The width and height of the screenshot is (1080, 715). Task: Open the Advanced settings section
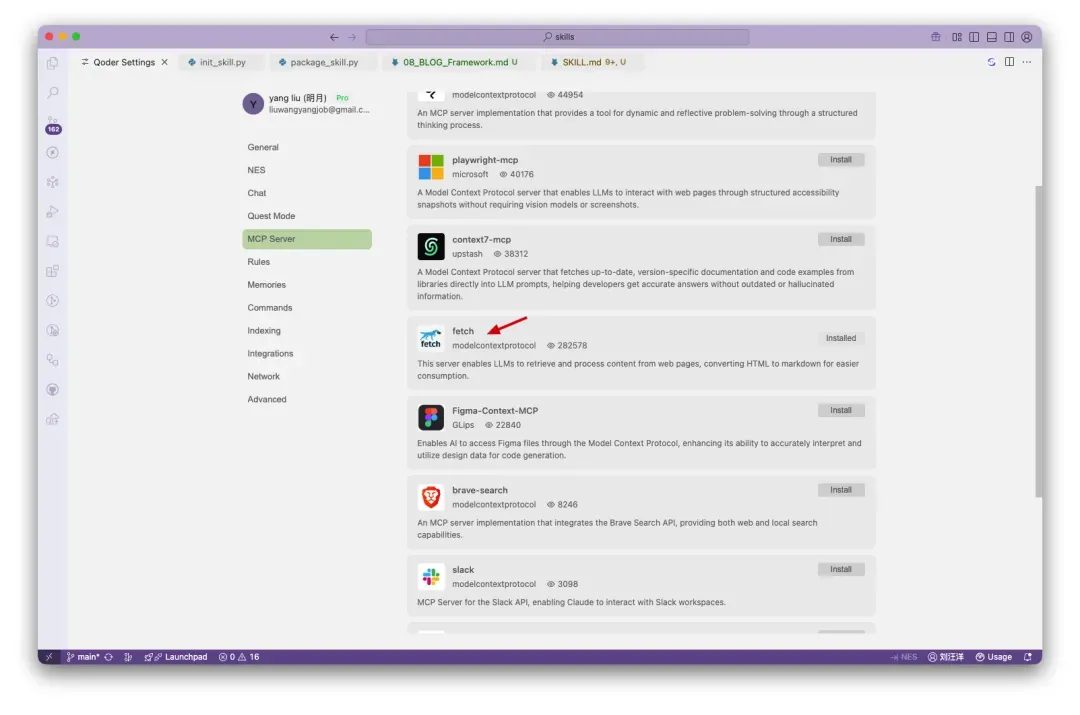pos(307,400)
